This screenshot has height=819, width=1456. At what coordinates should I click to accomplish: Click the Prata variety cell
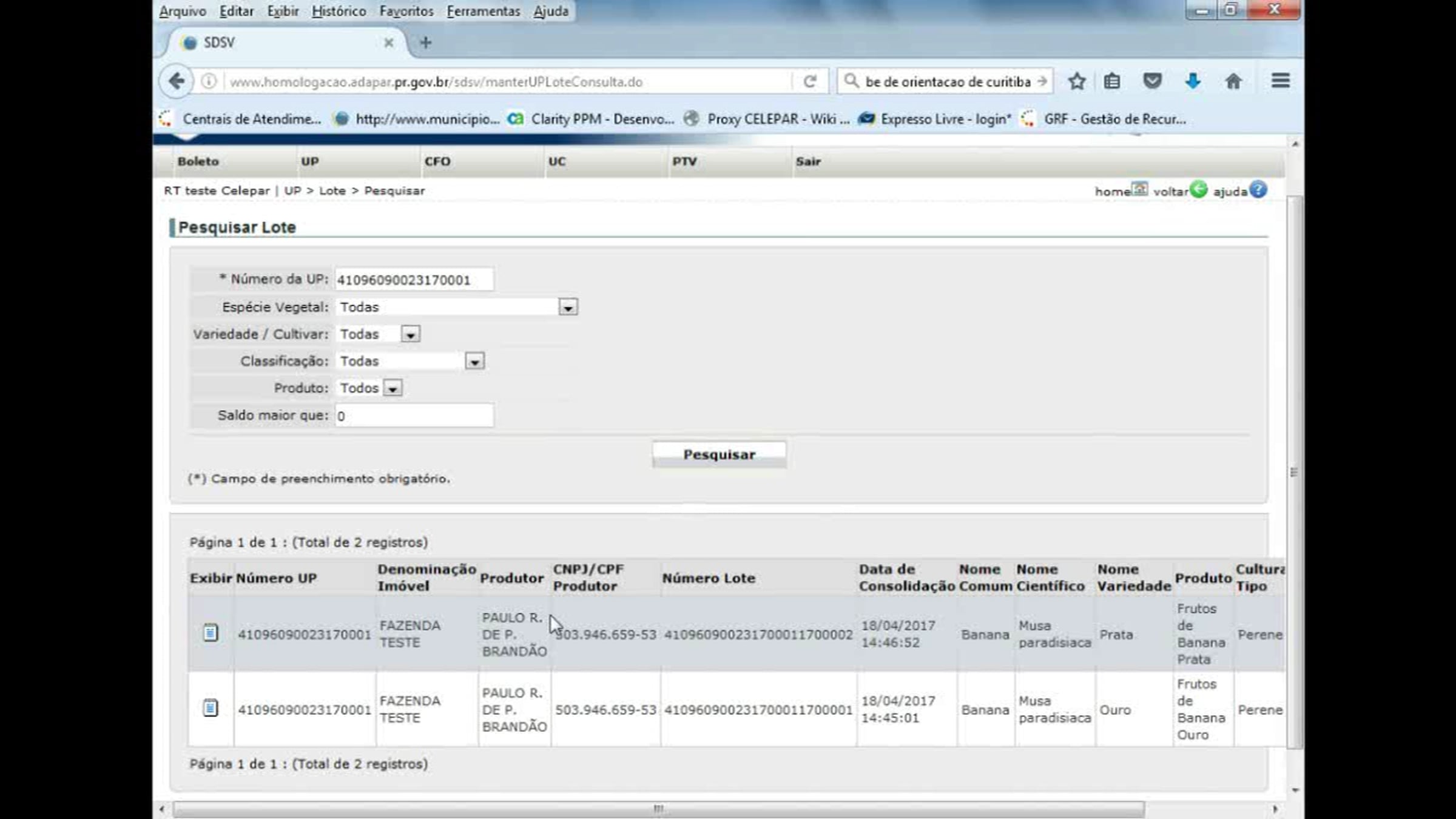pyautogui.click(x=1116, y=635)
